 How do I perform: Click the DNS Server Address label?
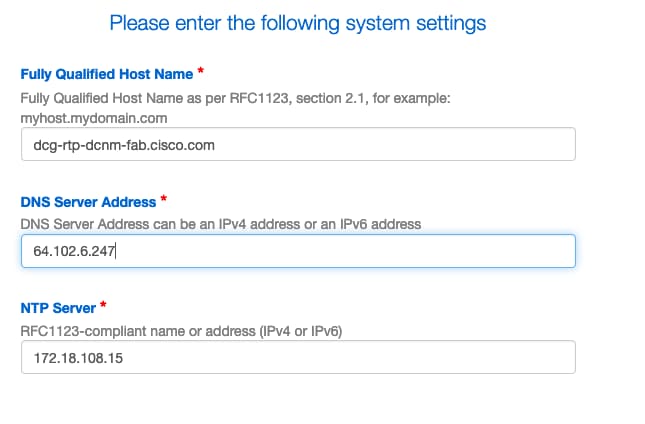[88, 202]
